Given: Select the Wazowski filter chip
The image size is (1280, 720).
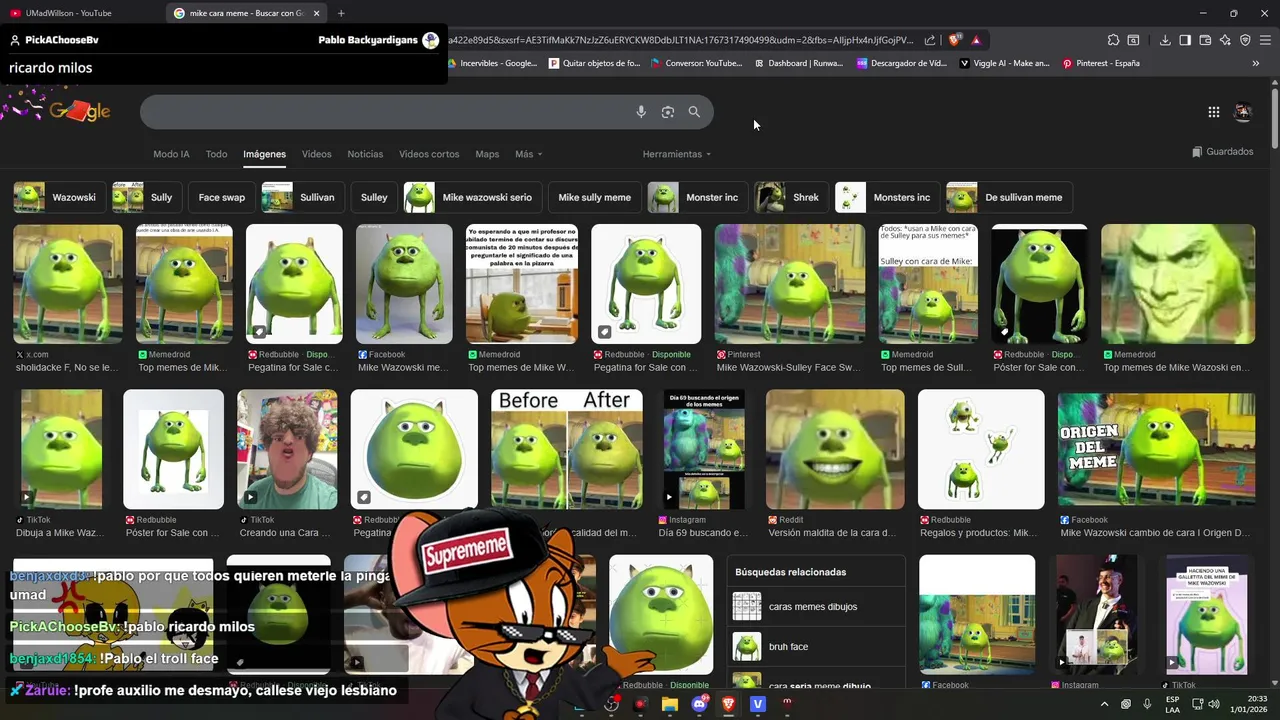Looking at the screenshot, I should tap(60, 197).
